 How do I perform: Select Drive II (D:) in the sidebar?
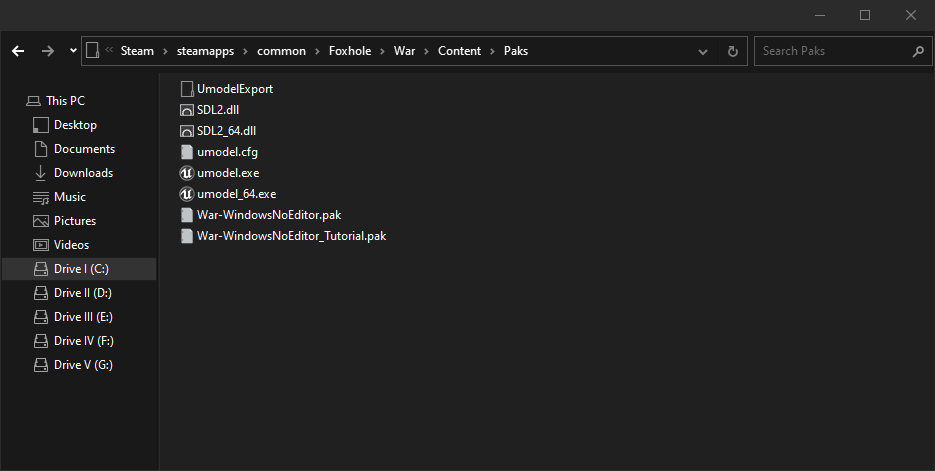[82, 293]
